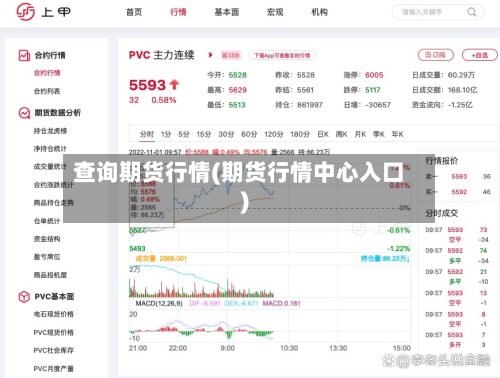Switch chart to 120分 tab
500x378 pixels.
point(274,134)
